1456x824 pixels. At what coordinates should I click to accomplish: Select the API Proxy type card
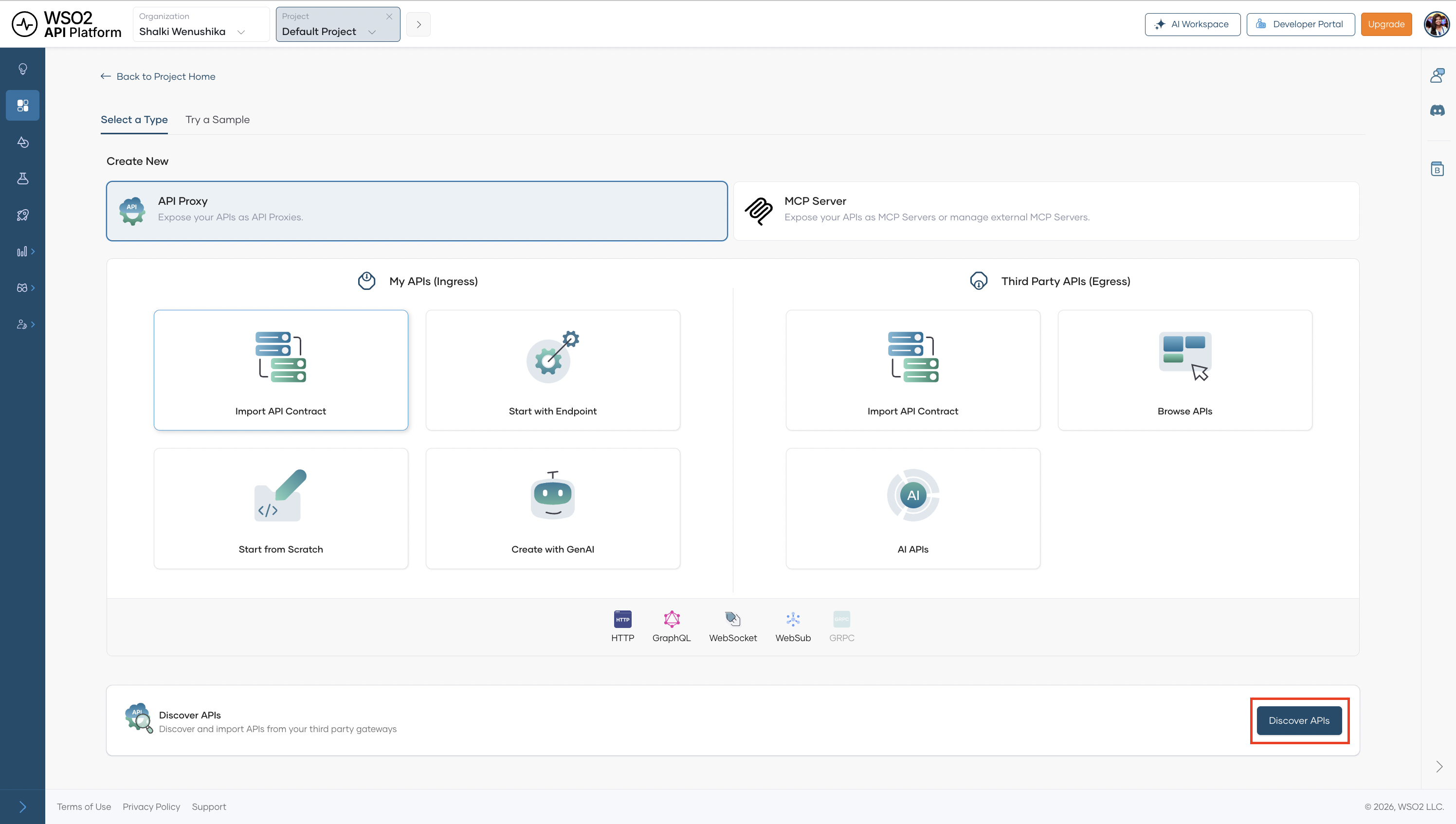pos(417,211)
